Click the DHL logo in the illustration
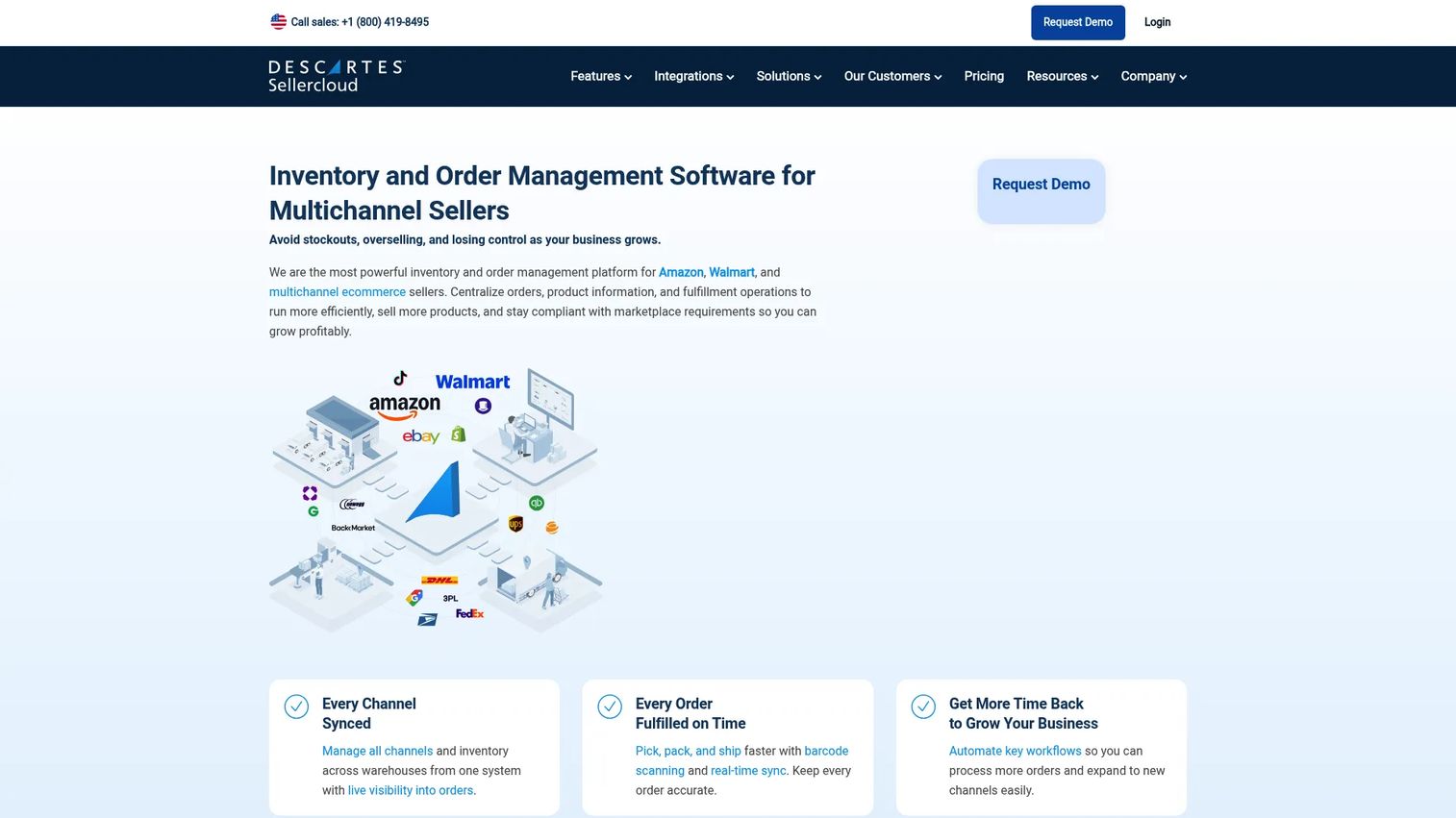1456x818 pixels. [x=439, y=581]
